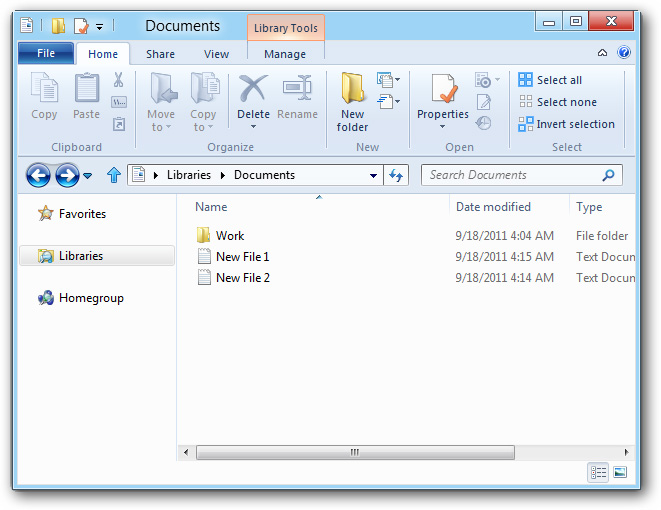Click quick access Properties icon in title bar
Viewport: 661px width, 510px height.
pos(81,26)
